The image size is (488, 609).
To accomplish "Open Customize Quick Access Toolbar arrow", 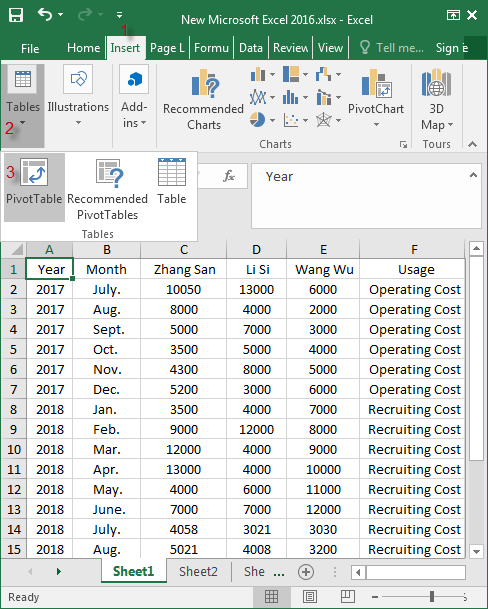I will tap(119, 15).
